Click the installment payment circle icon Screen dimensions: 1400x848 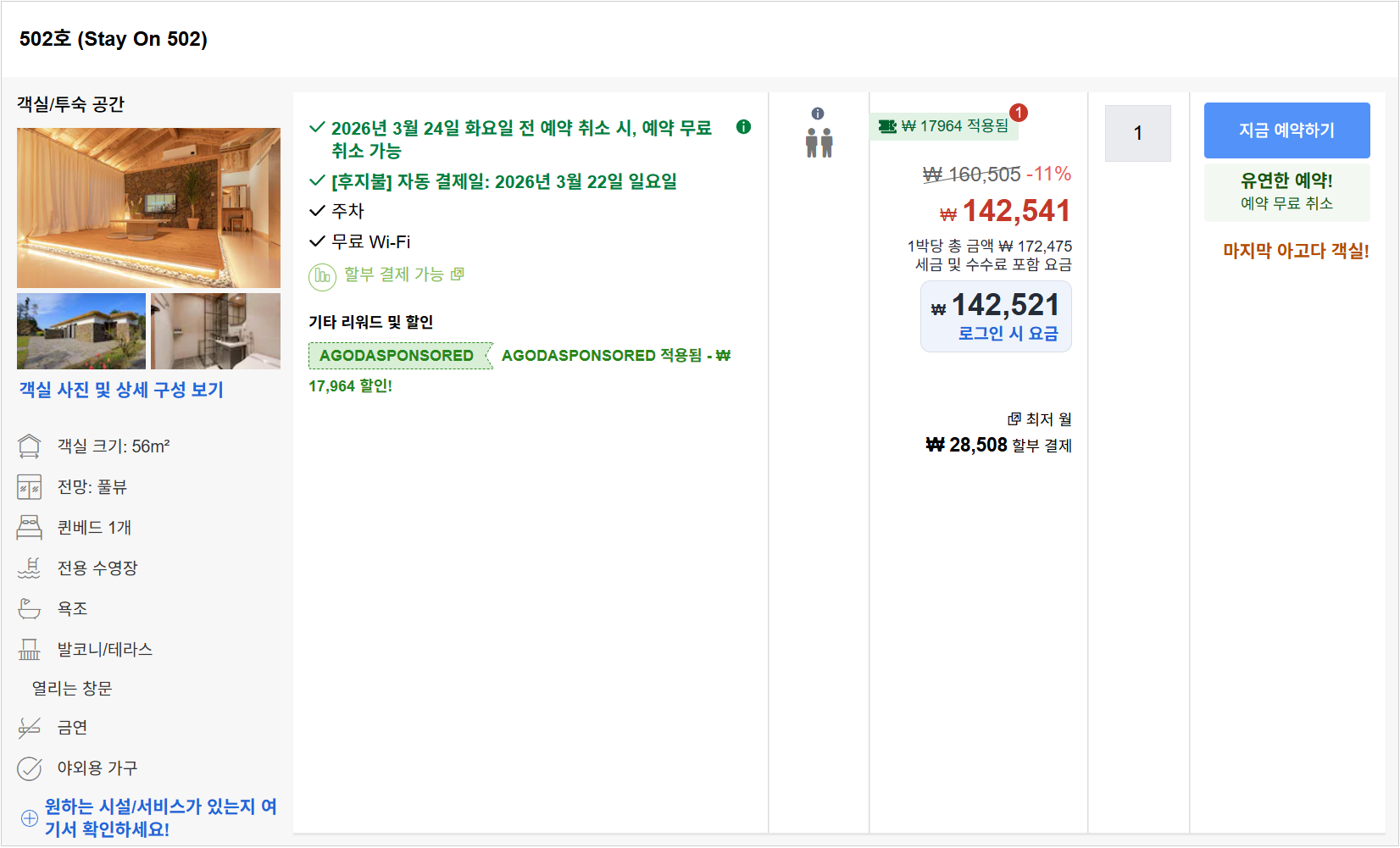tap(323, 276)
